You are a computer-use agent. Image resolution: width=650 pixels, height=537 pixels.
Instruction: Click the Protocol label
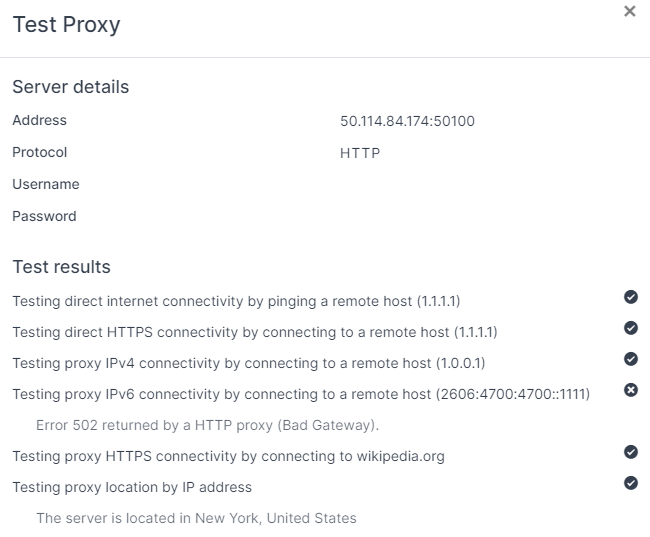point(39,152)
